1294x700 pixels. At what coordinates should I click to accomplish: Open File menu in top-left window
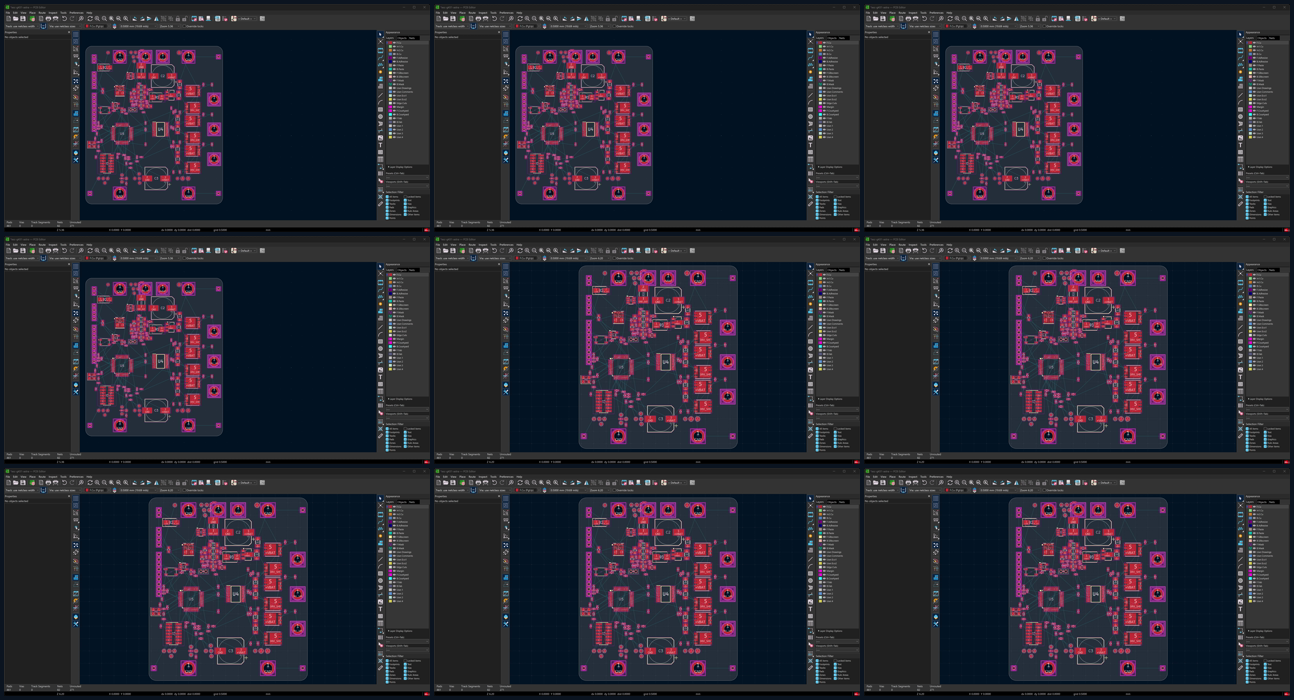coord(8,13)
